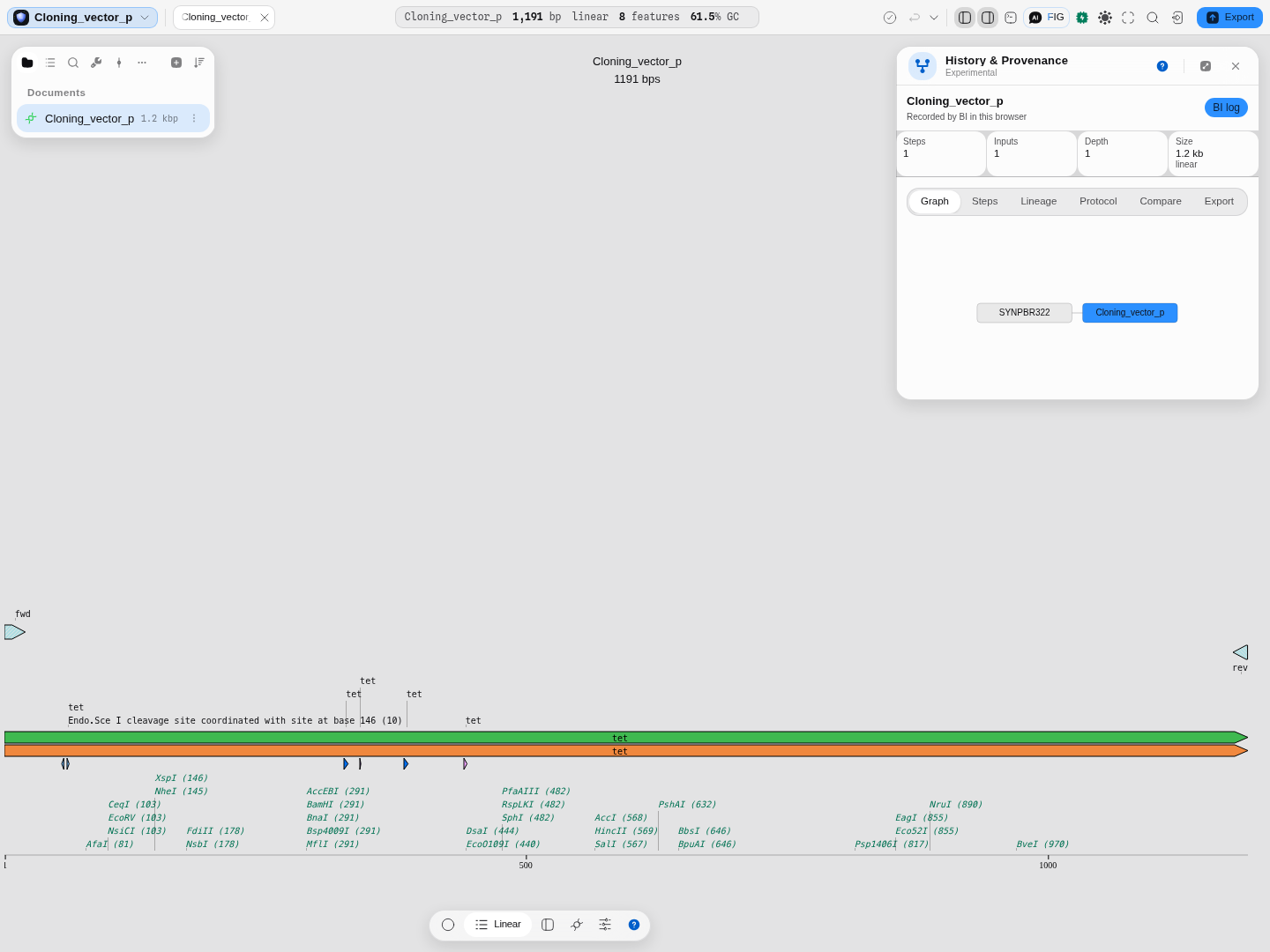Select the SYNPBR322 graph node
1270x952 pixels.
point(1024,313)
